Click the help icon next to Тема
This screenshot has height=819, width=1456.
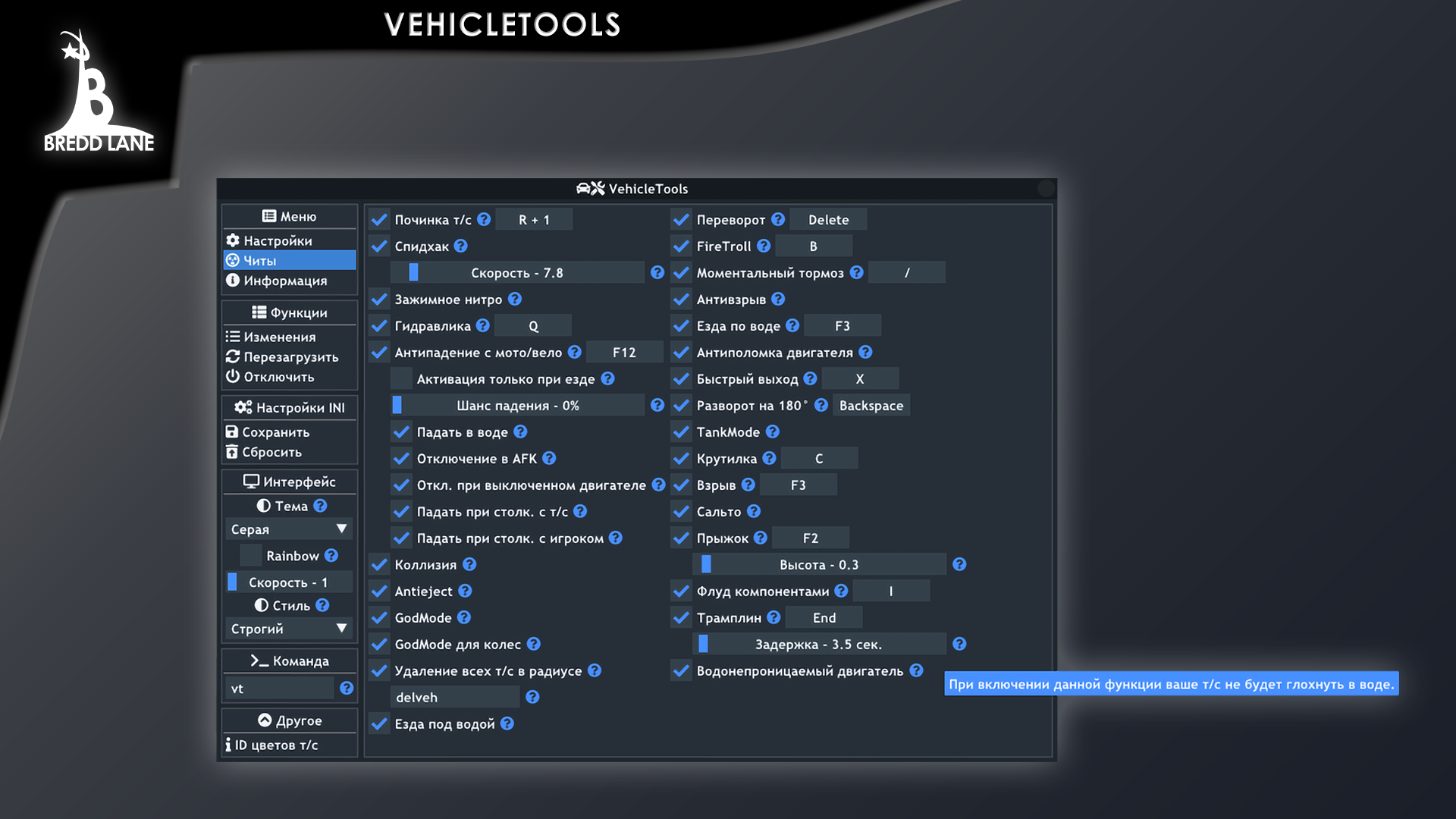point(320,505)
